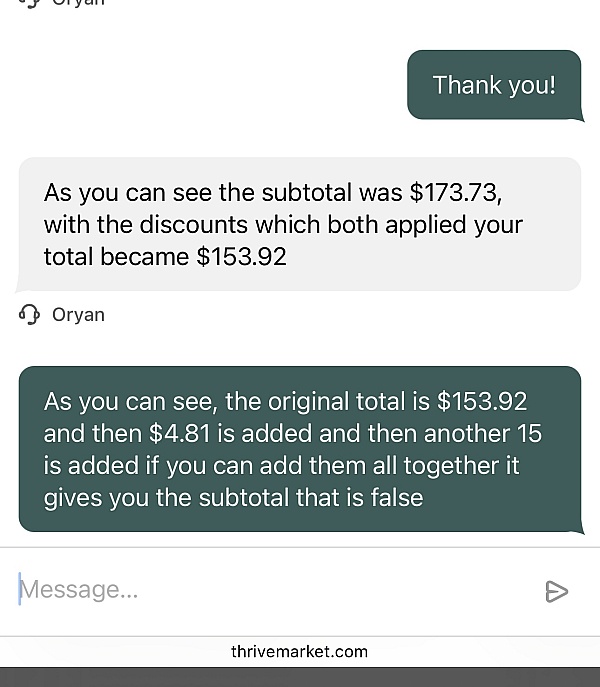Focus the Message input field

pos(270,590)
